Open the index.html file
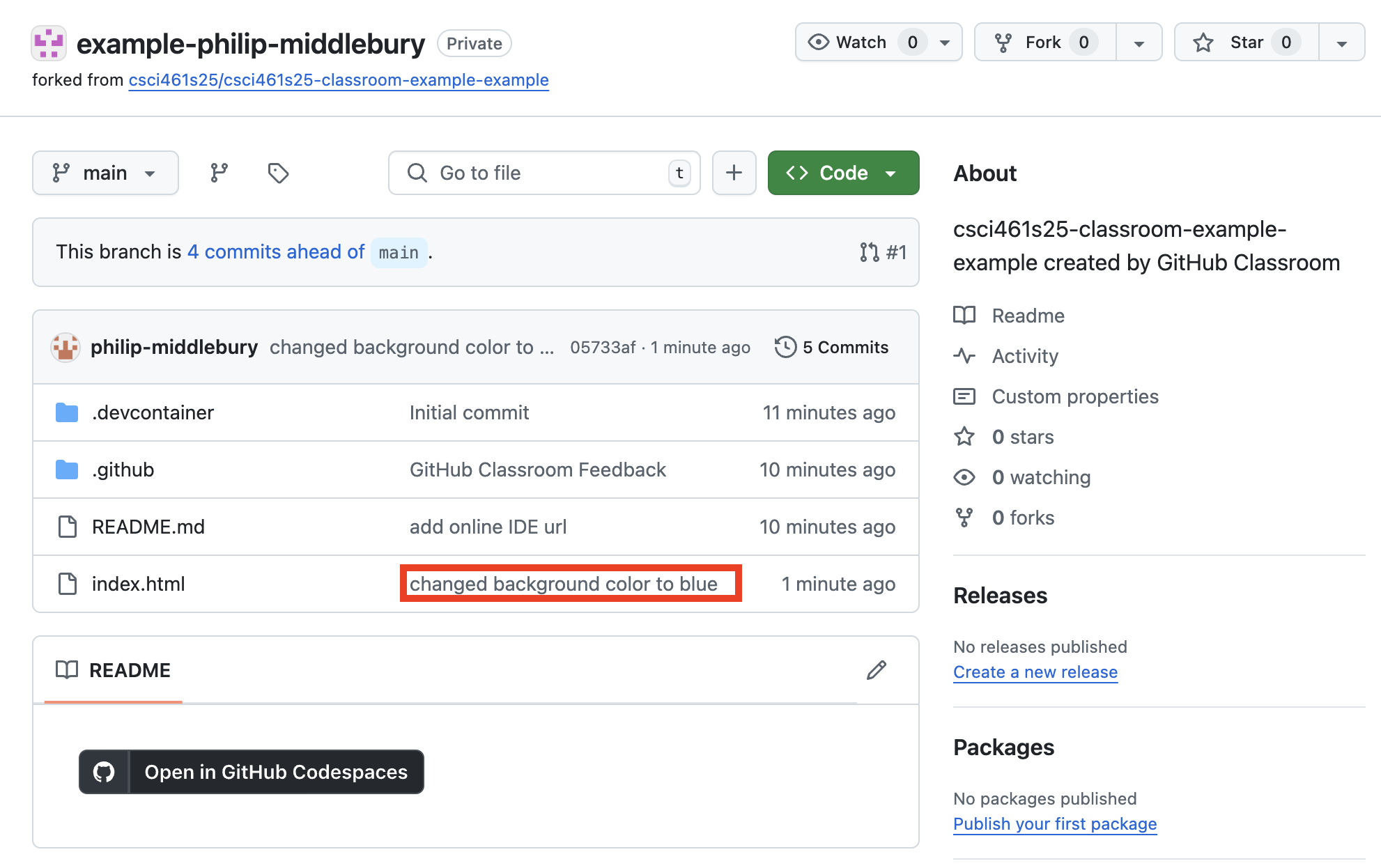The height and width of the screenshot is (868, 1381). (138, 584)
